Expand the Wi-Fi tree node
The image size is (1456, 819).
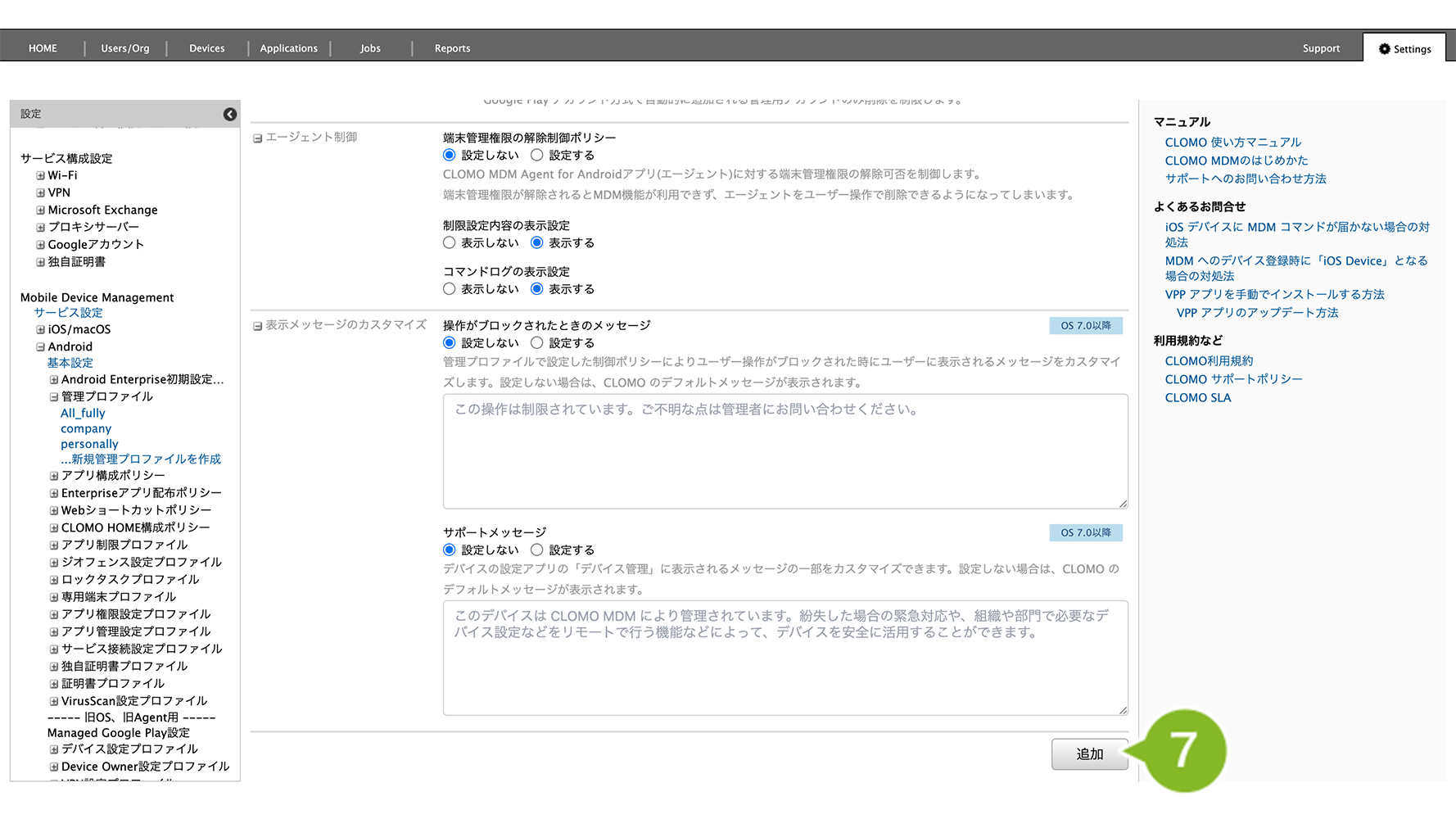(40, 175)
